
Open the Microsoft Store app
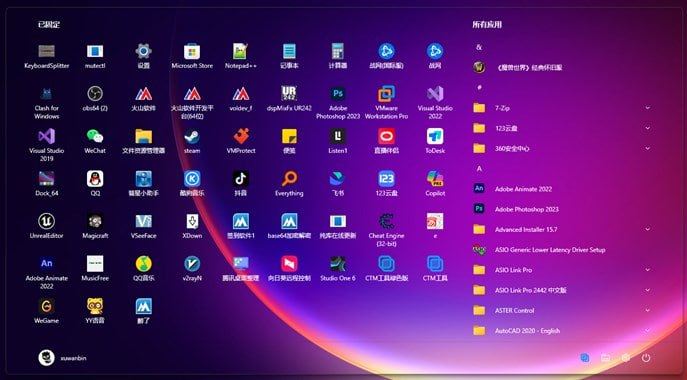pos(192,56)
